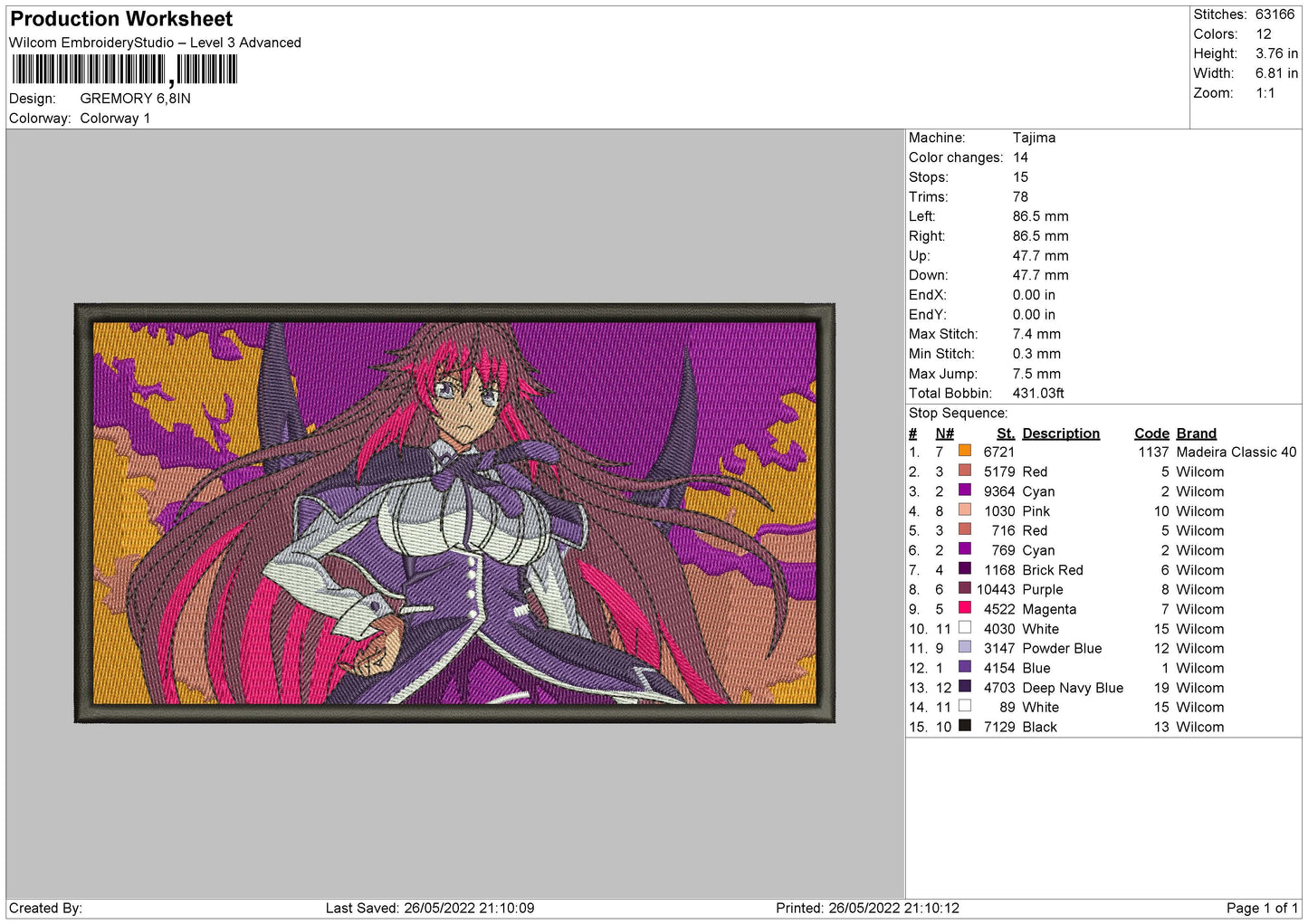Click the 'Created By:' footer label
Image resolution: width=1308 pixels, height=924 pixels.
45,909
